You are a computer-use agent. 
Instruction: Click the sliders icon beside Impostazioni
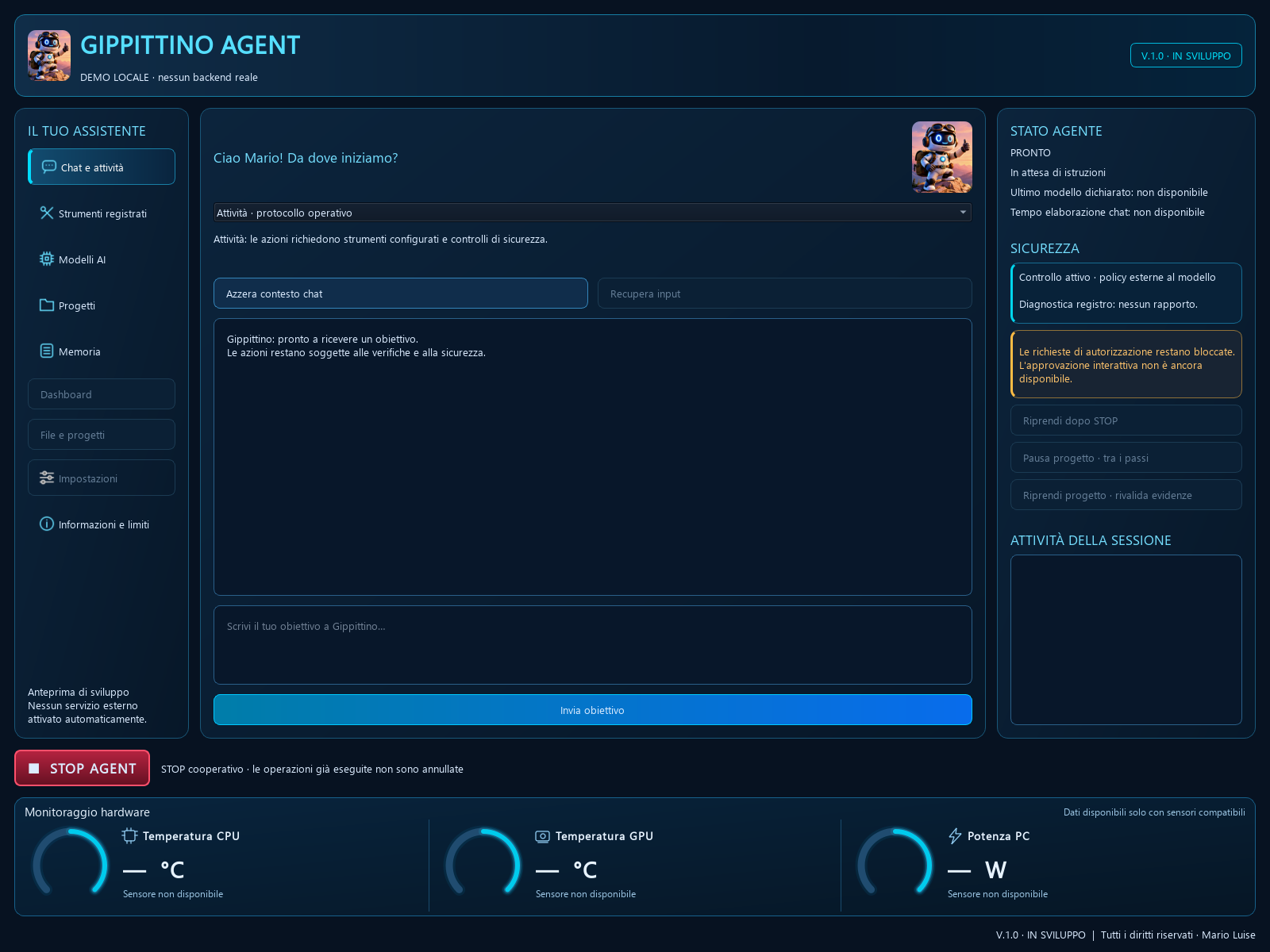point(47,478)
